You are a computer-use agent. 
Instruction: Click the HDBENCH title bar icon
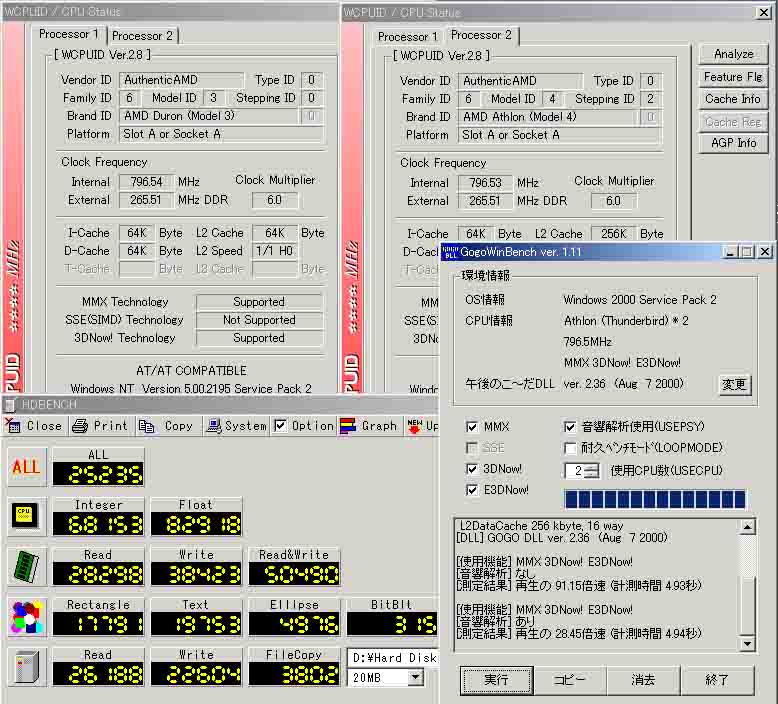[x=10, y=405]
